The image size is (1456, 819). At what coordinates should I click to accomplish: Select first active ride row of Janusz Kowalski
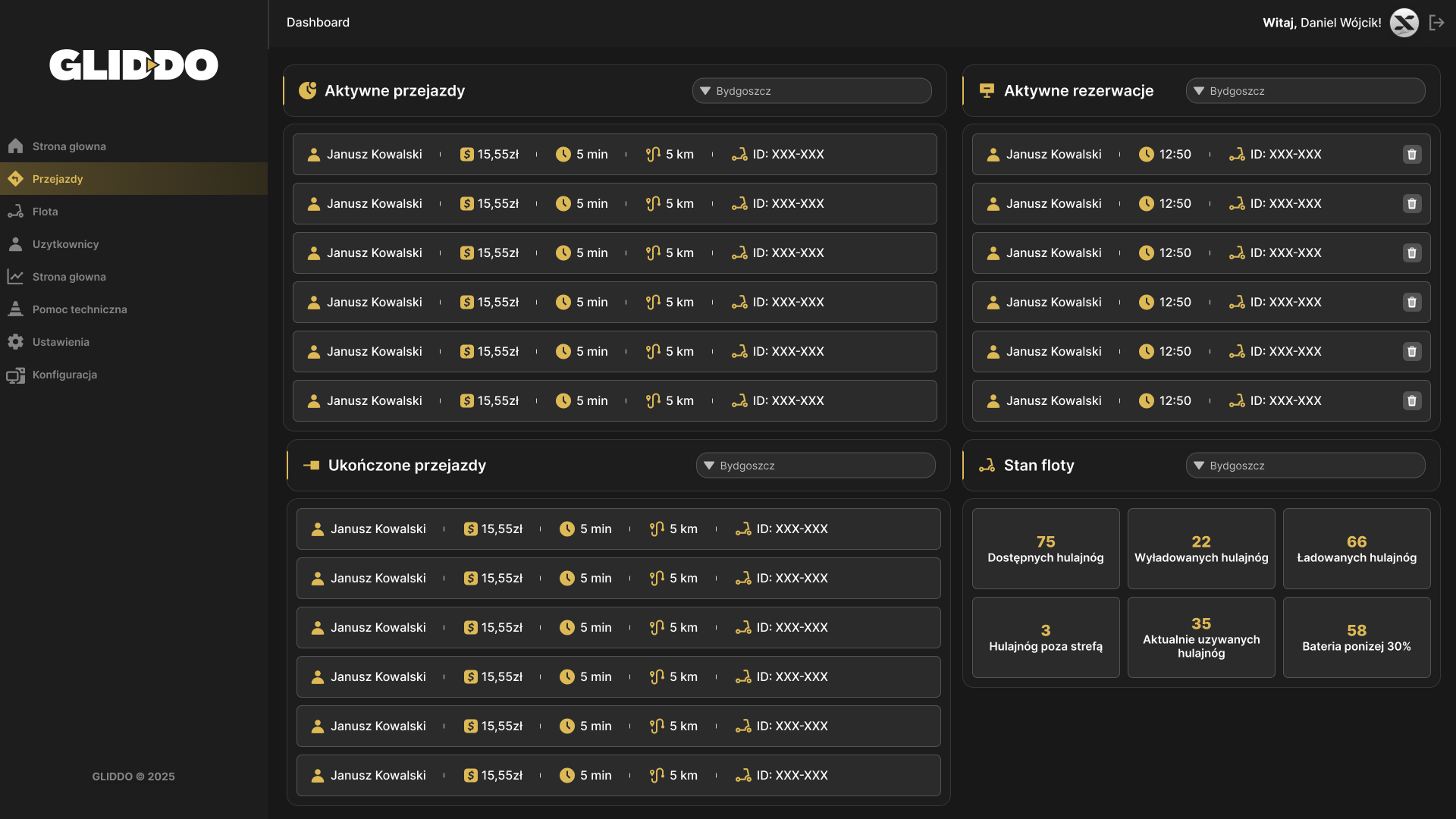tap(614, 155)
